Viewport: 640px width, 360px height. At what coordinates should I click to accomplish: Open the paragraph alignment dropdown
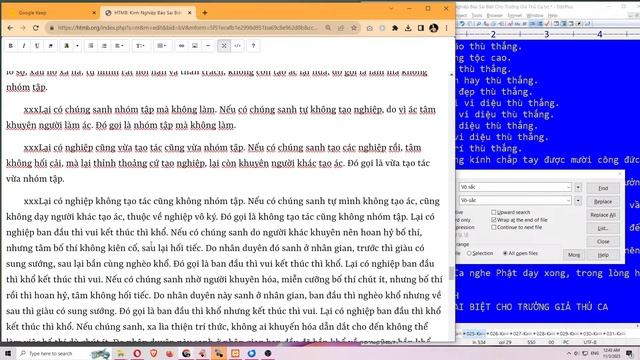[120, 46]
